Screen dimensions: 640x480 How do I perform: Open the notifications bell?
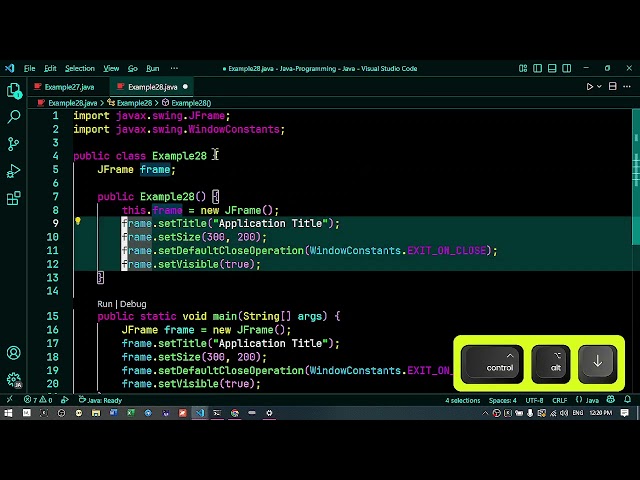pos(627,399)
